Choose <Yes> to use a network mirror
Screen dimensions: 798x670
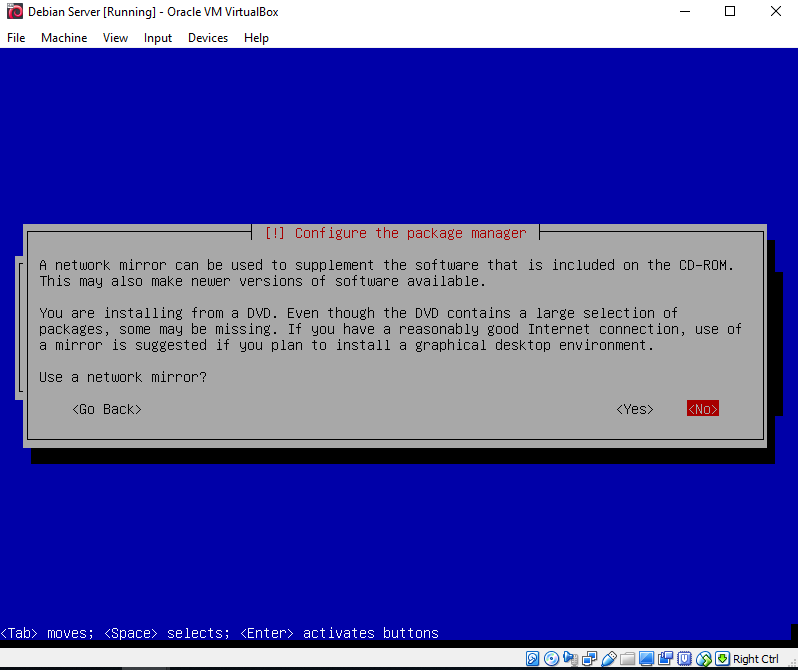pyautogui.click(x=635, y=409)
